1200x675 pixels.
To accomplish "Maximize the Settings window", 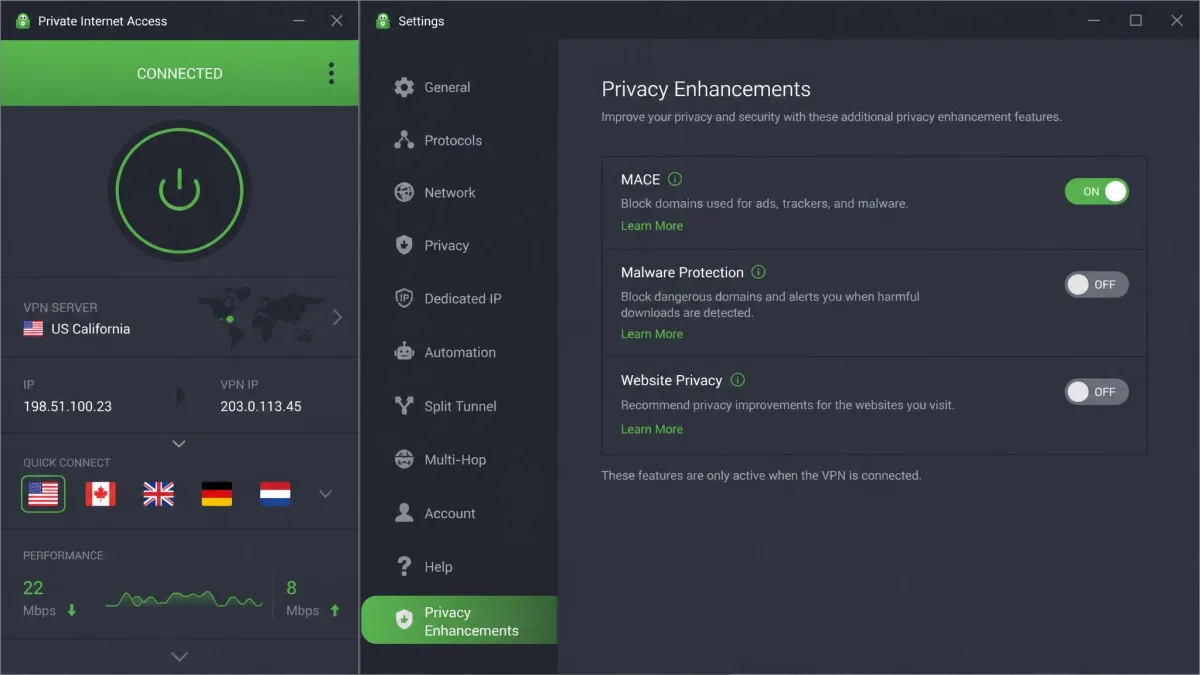I will 1136,21.
